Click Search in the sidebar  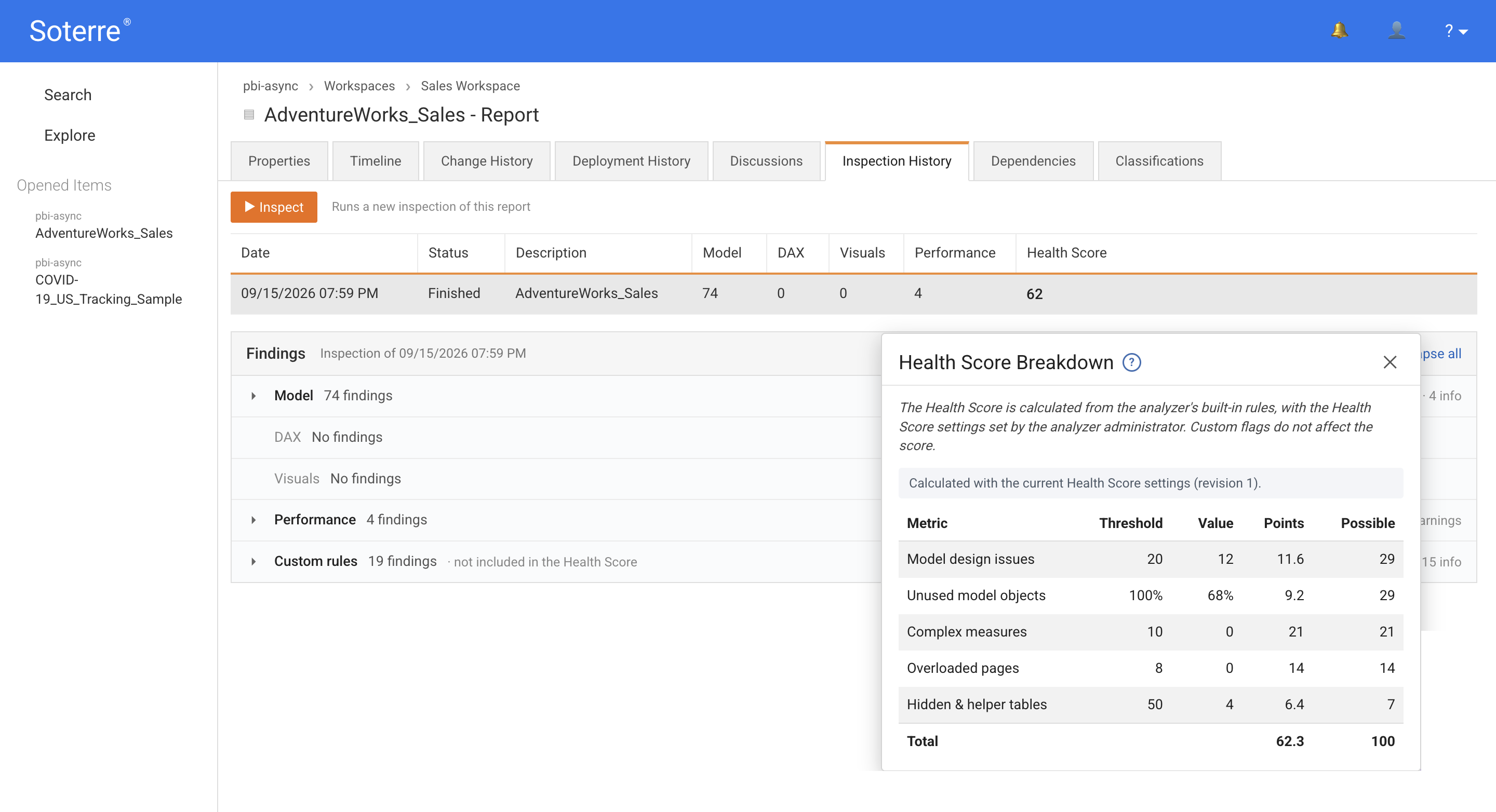[68, 94]
